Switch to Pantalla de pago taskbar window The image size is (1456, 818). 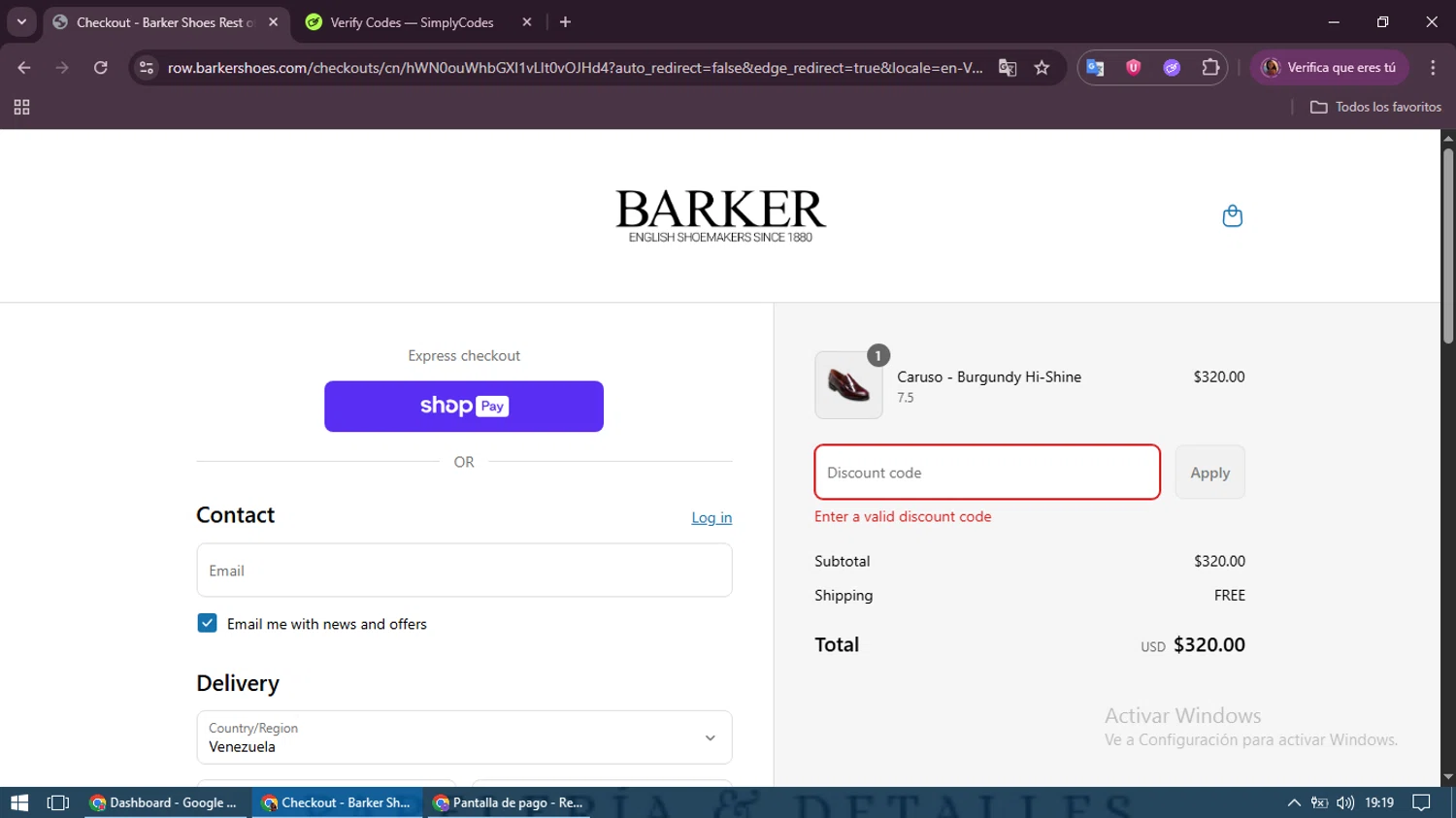509,802
